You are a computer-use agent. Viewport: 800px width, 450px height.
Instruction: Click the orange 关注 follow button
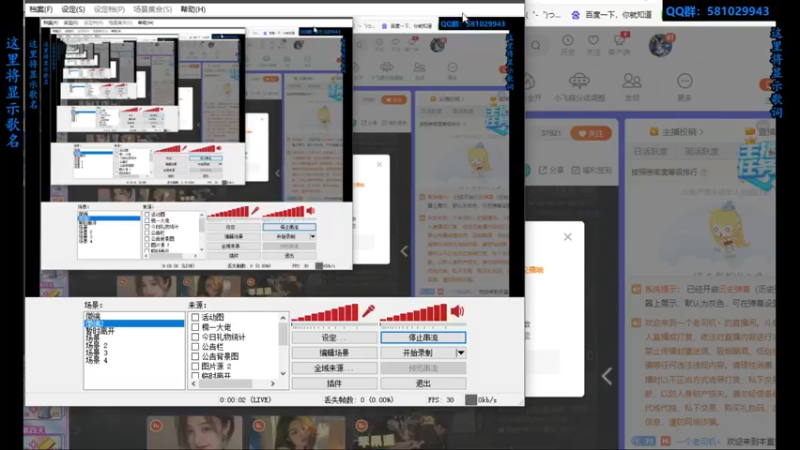coord(591,133)
